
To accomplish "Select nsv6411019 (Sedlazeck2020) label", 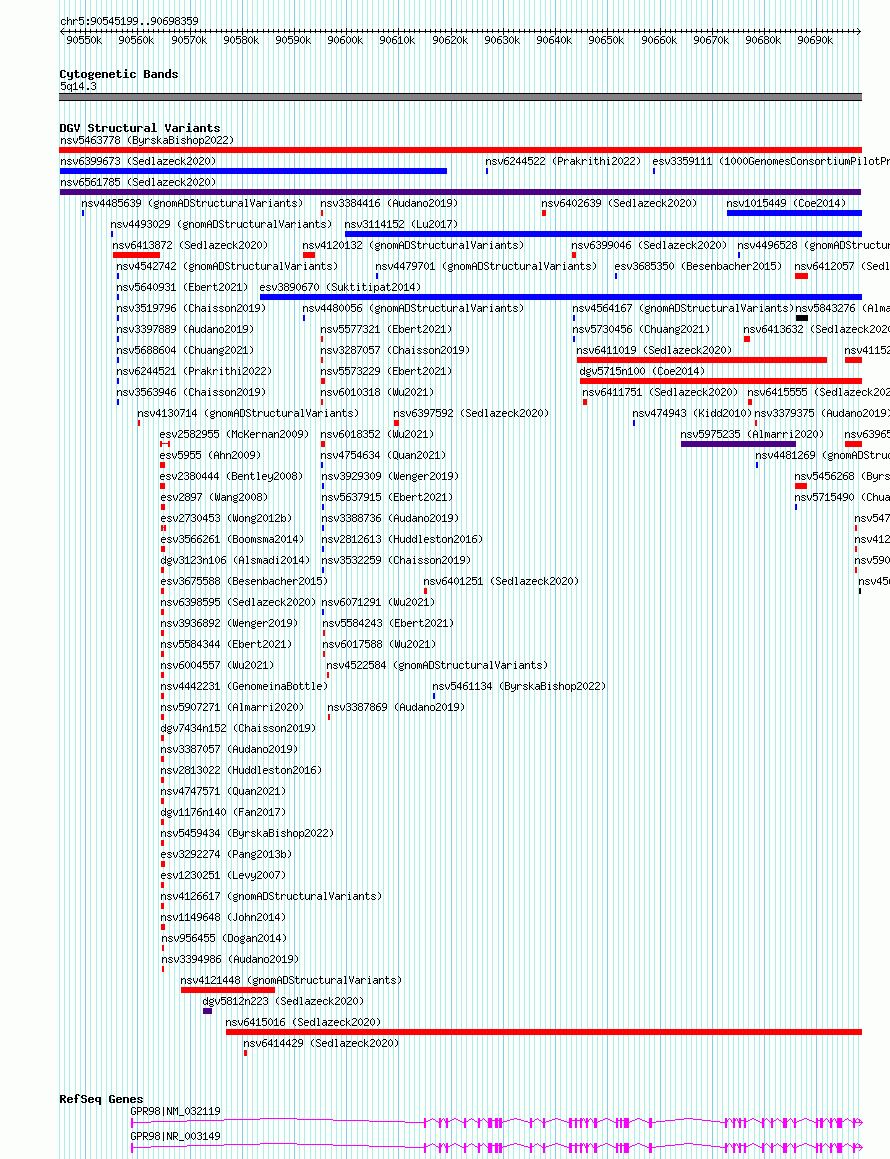I will tap(654, 350).
